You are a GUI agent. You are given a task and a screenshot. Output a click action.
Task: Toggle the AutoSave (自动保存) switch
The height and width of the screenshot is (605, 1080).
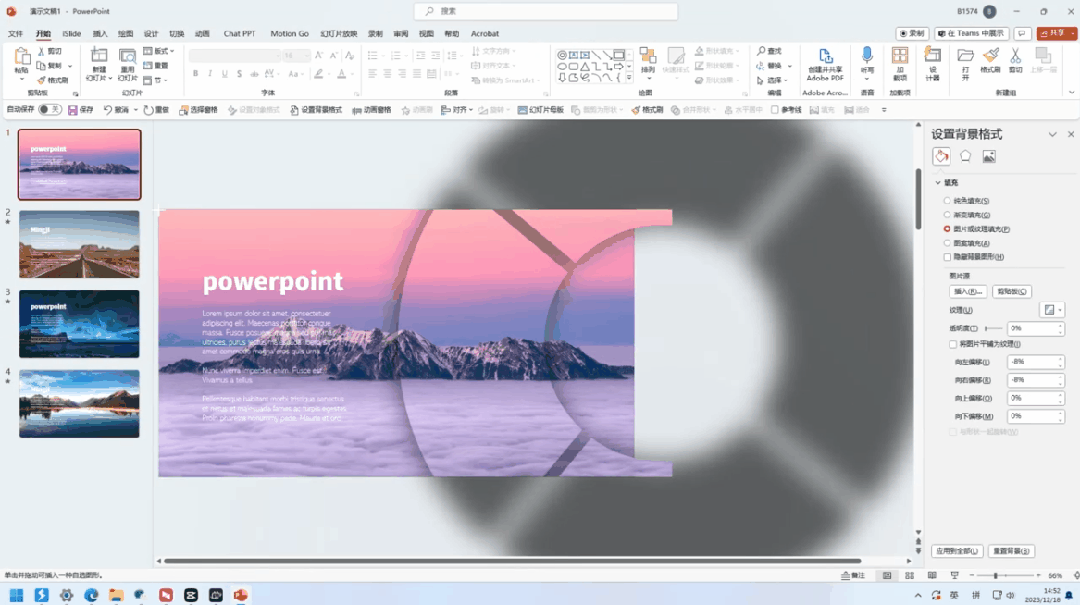(x=50, y=110)
